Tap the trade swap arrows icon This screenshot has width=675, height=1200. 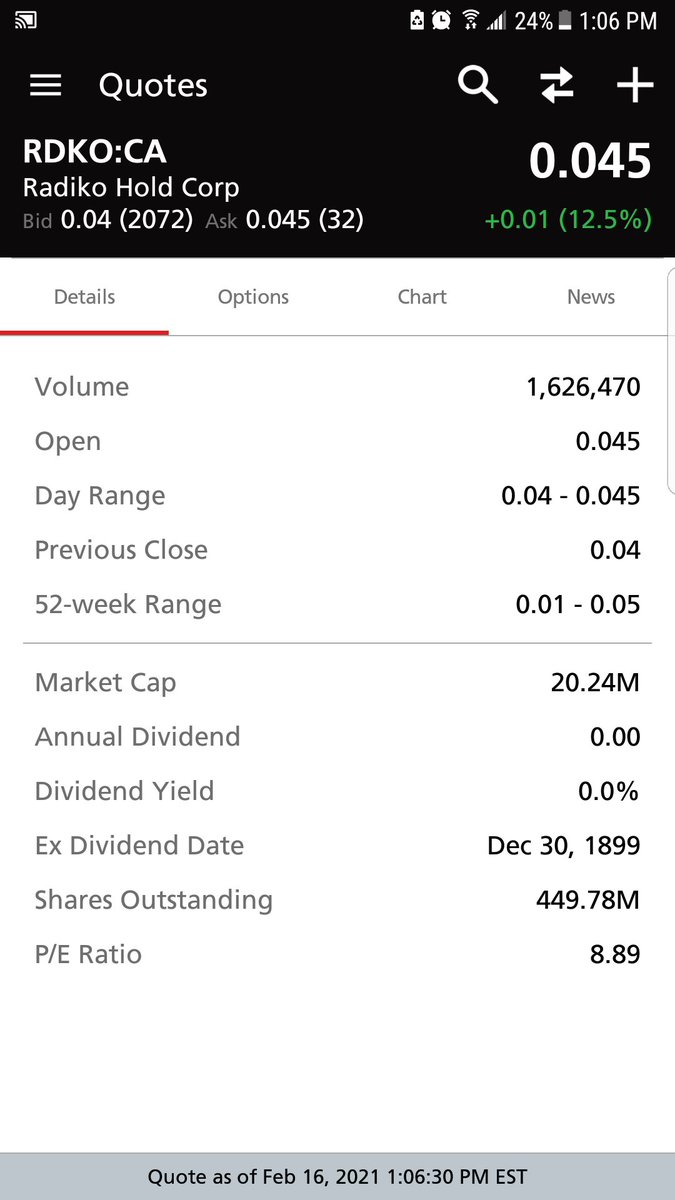point(557,86)
